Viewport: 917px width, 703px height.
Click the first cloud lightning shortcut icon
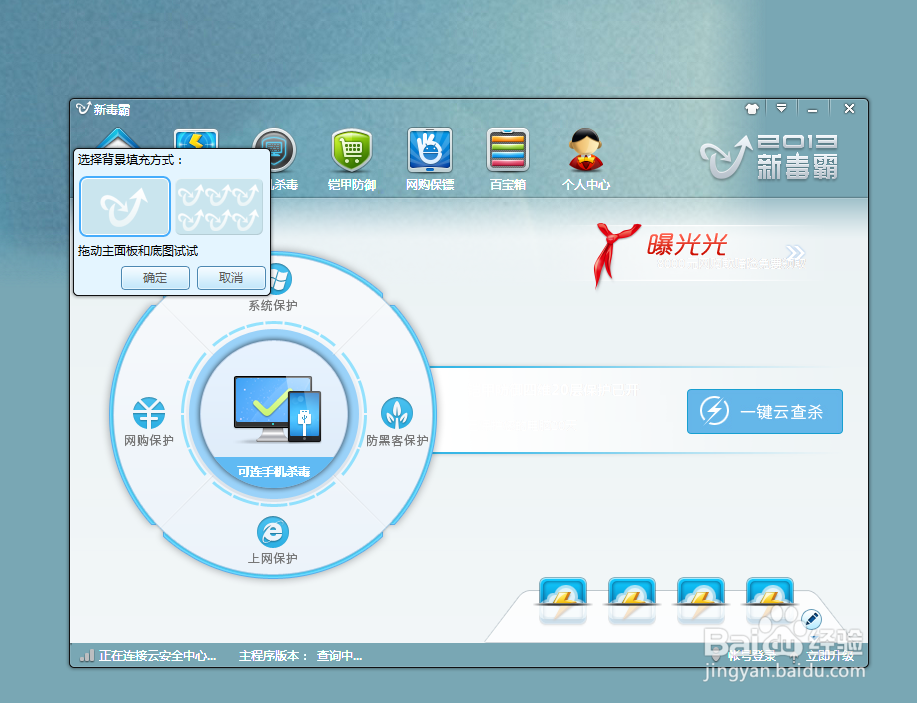click(x=563, y=599)
